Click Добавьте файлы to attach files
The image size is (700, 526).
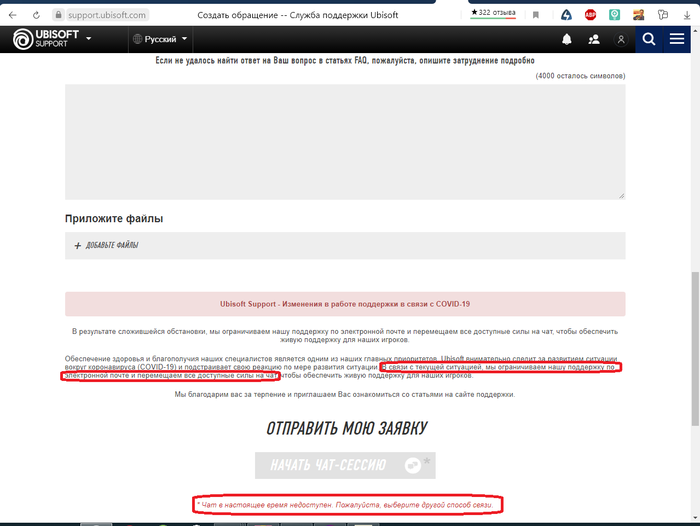112,245
